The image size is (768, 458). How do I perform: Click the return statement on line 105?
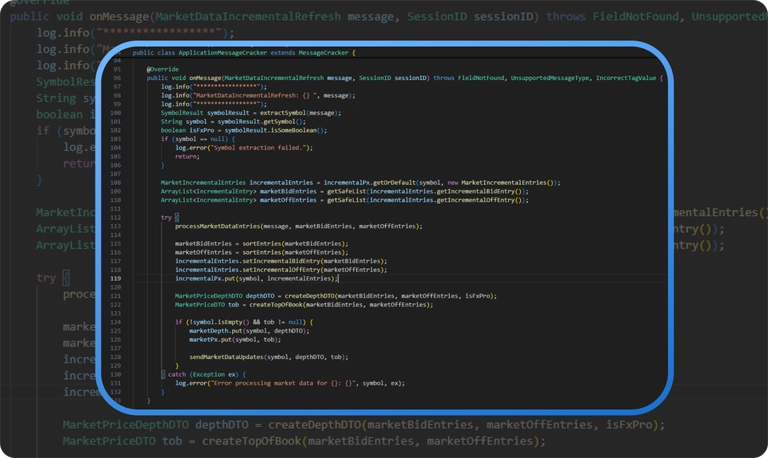click(x=187, y=157)
